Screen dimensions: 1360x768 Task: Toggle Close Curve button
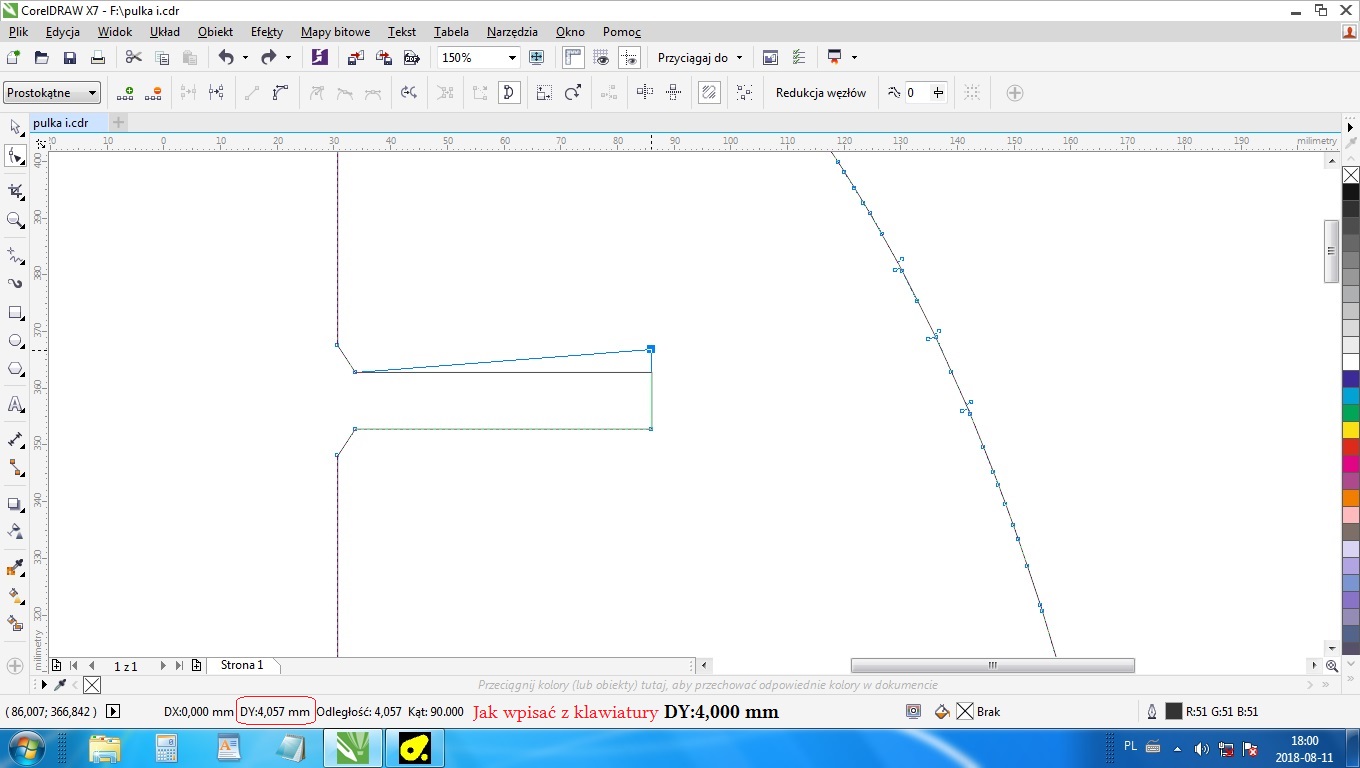pyautogui.click(x=509, y=93)
